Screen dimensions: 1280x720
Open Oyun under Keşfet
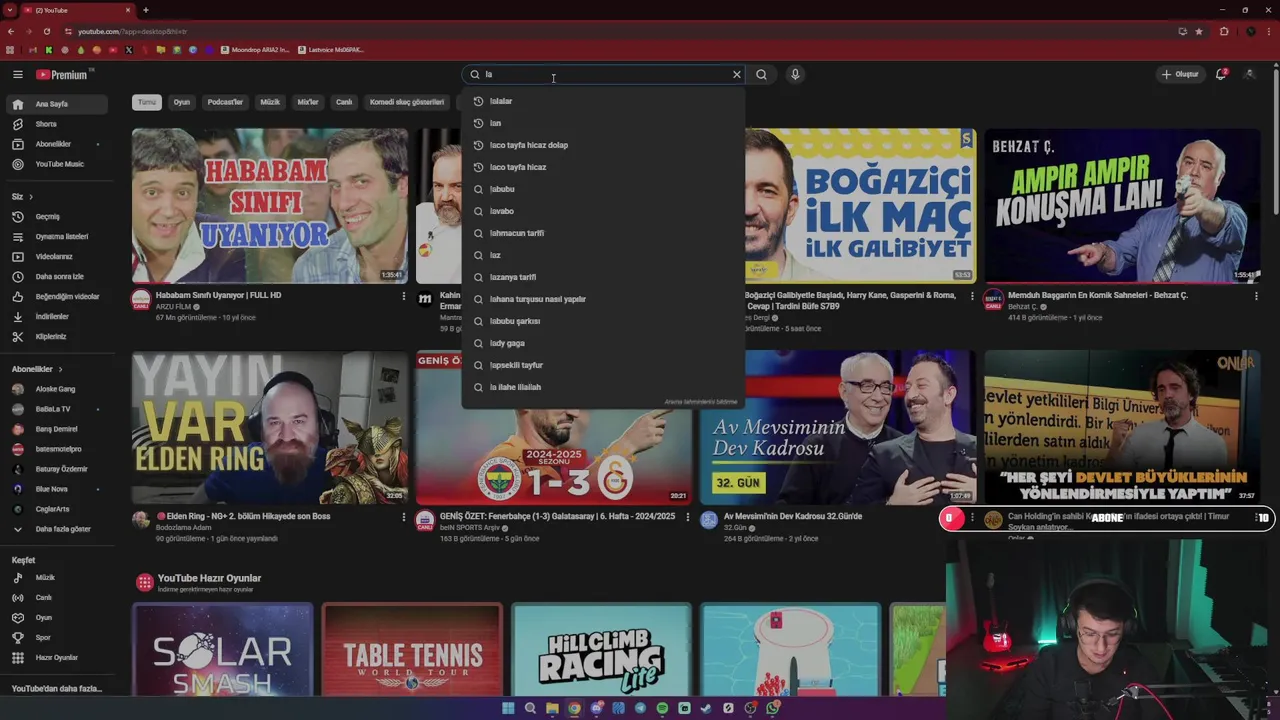[x=58, y=617]
